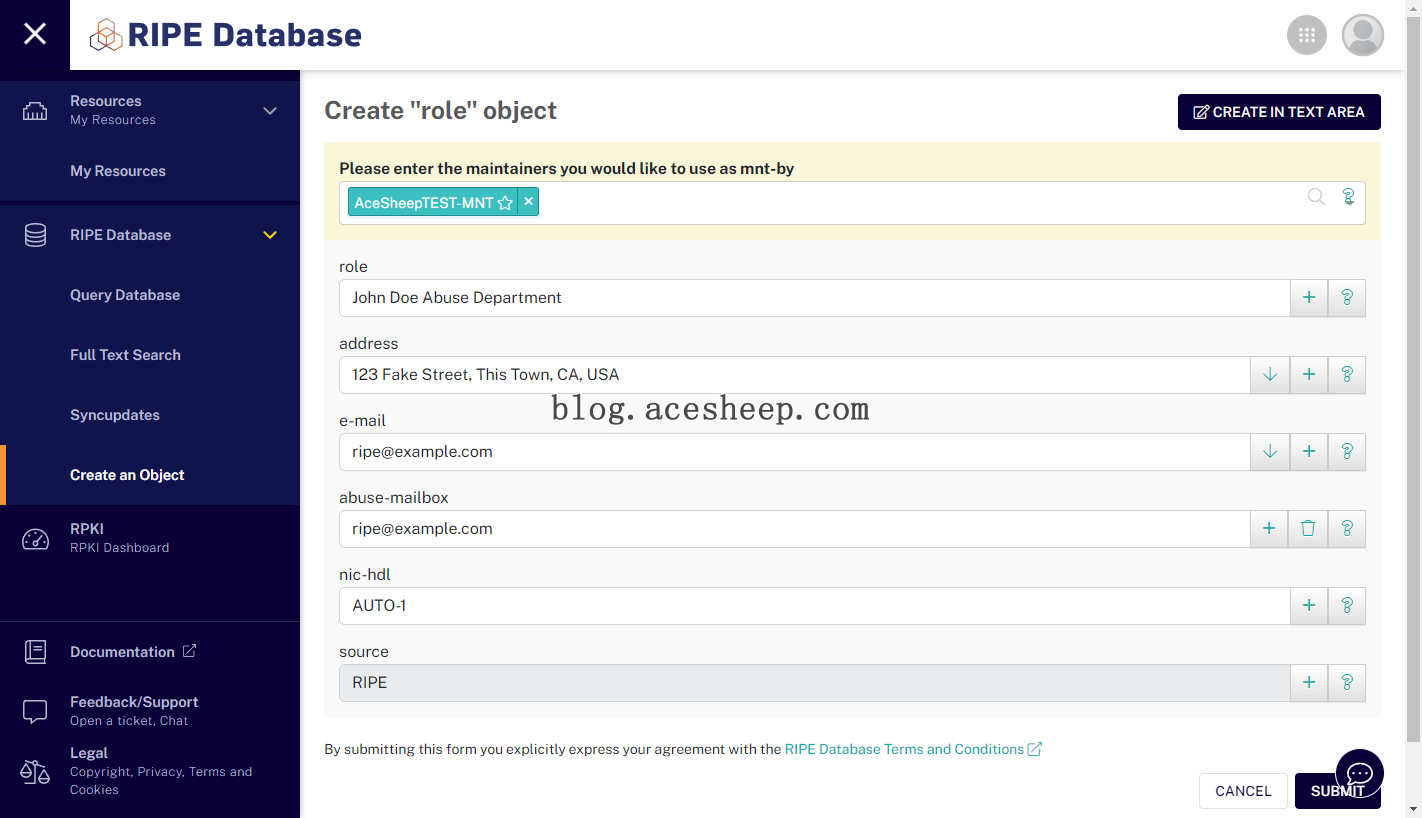Screen dimensions: 1422x818
Task: Mark AceSheepTEST-MNT as favourite star
Action: pyautogui.click(x=505, y=203)
